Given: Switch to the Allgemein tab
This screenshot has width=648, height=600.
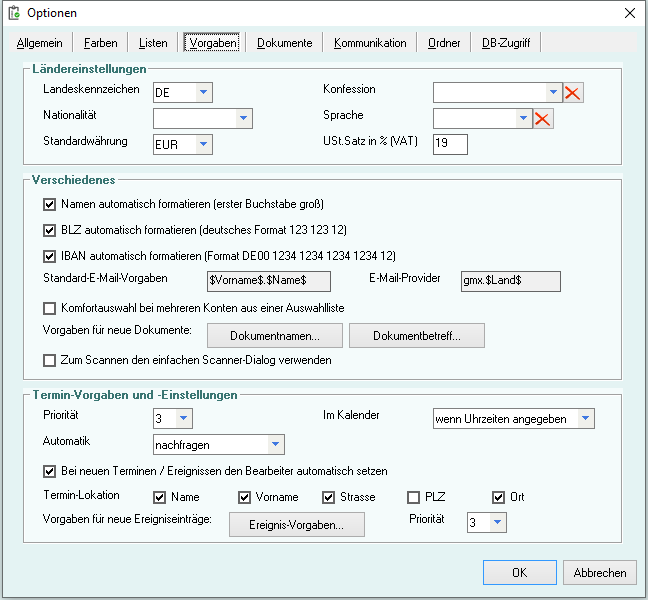Looking at the screenshot, I should pyautogui.click(x=40, y=43).
